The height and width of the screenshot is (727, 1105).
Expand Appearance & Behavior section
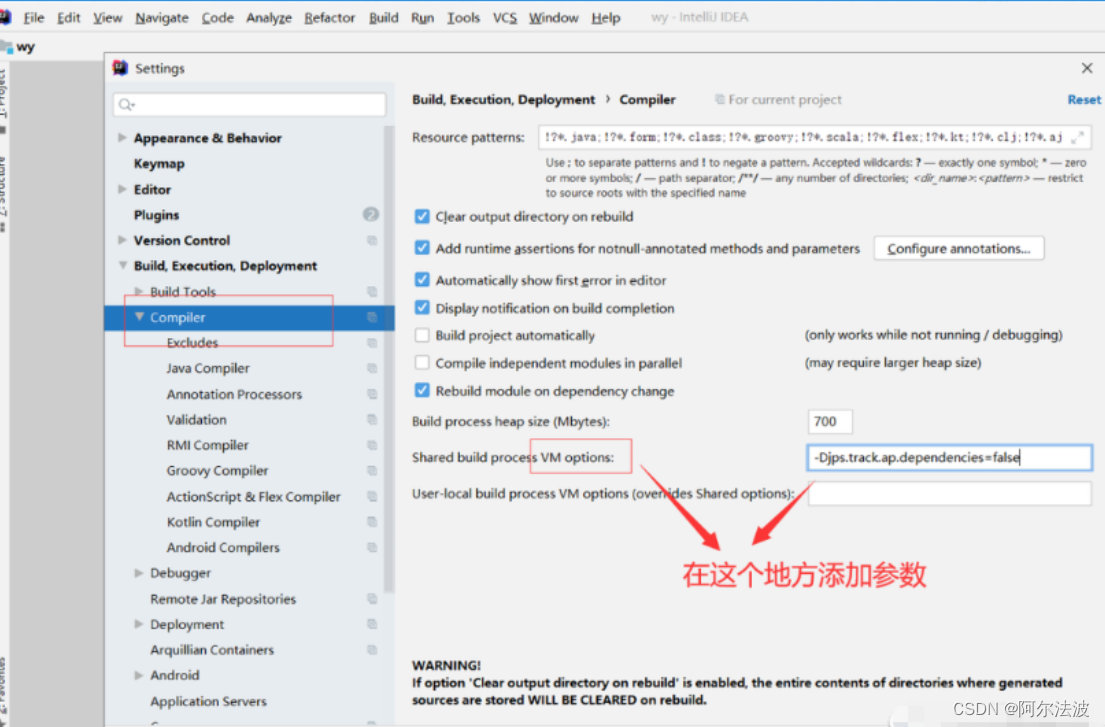click(122, 137)
